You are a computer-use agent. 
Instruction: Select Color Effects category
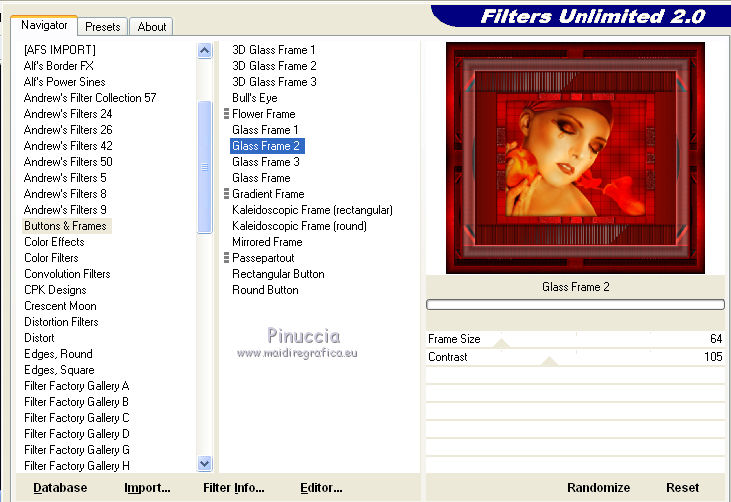coord(55,242)
